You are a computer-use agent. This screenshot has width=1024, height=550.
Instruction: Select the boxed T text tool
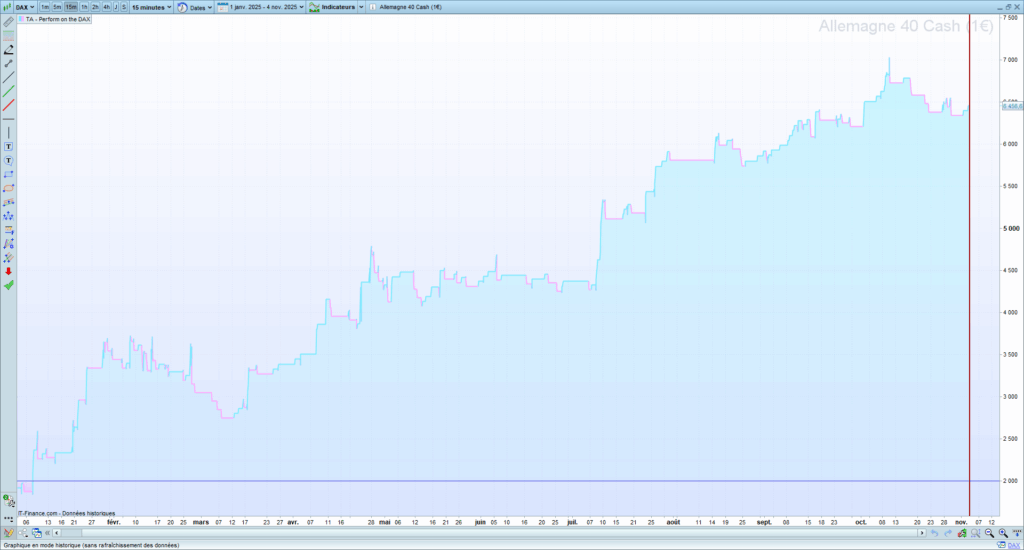tap(9, 146)
